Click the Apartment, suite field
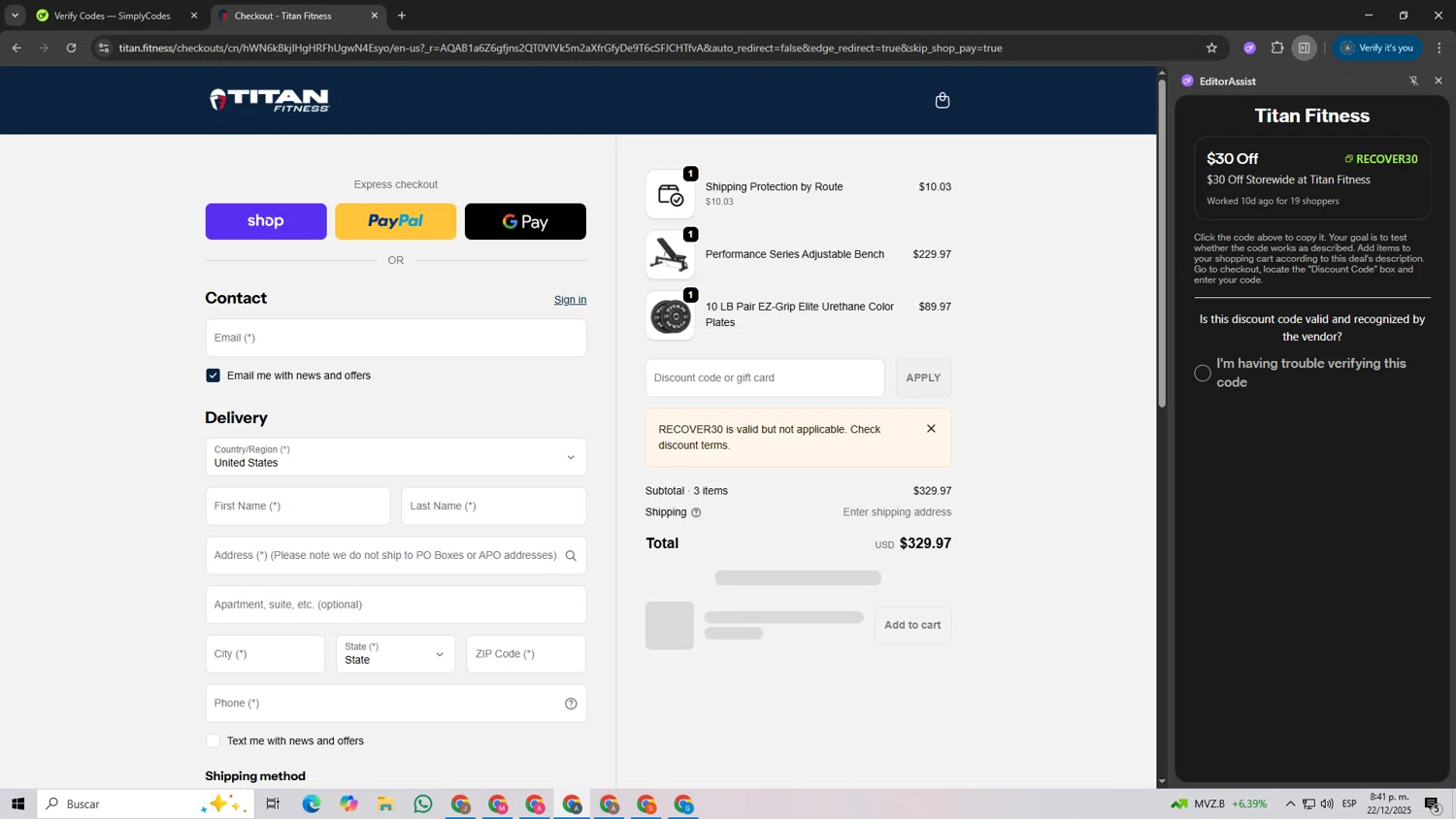Viewport: 1456px width, 819px height. (396, 605)
